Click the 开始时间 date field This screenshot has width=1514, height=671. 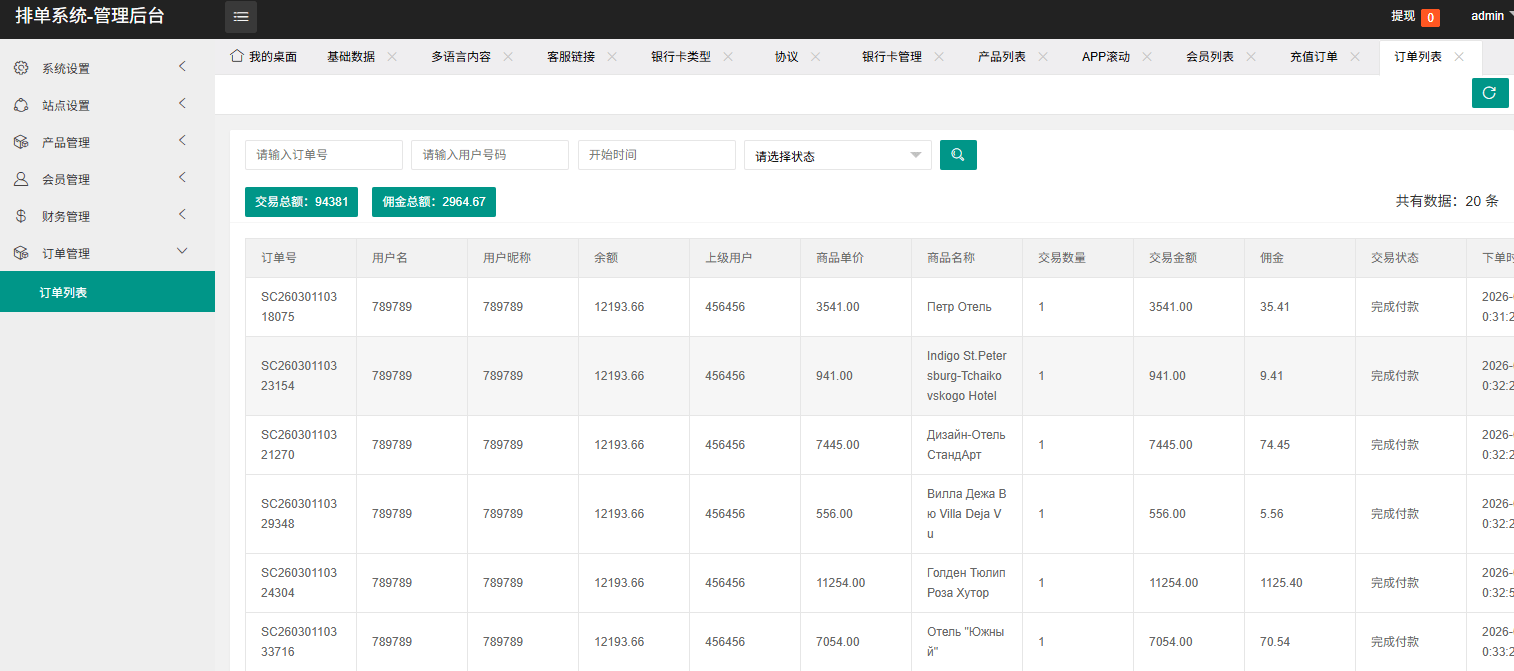click(656, 155)
